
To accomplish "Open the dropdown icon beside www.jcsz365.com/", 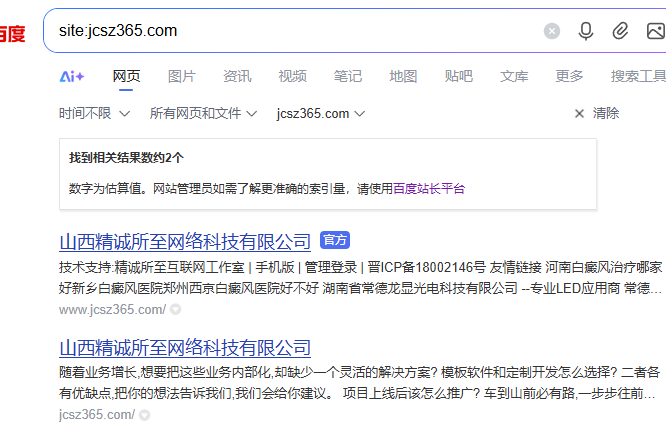I will (175, 310).
